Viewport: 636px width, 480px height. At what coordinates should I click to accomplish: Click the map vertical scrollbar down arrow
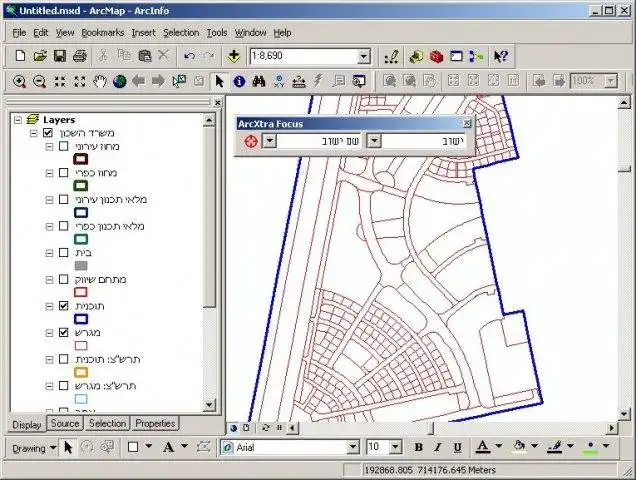(x=624, y=414)
